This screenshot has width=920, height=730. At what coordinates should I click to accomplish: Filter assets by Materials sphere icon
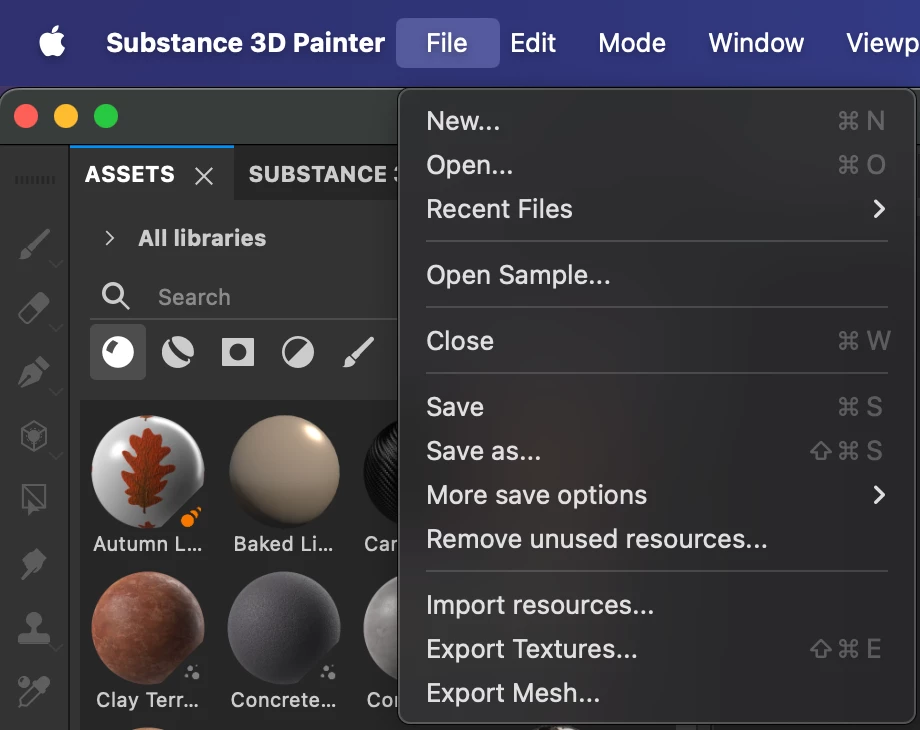118,352
